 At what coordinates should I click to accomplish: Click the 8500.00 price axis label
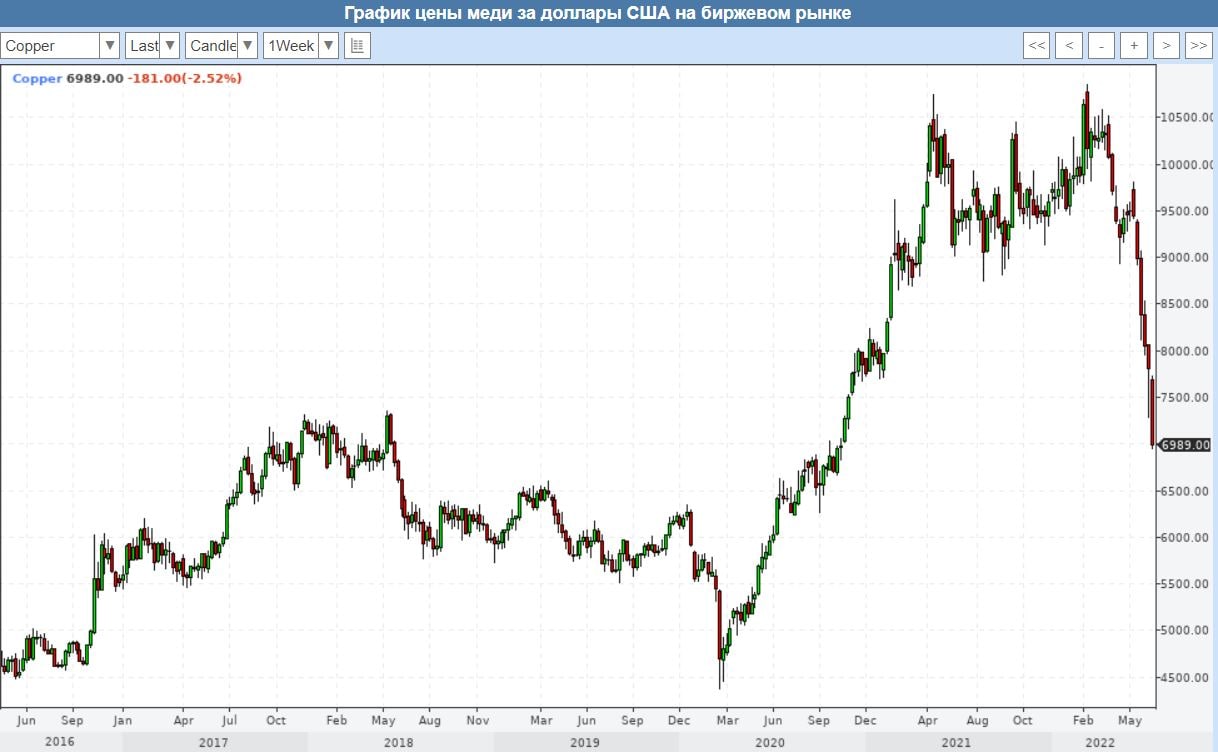[1186, 305]
